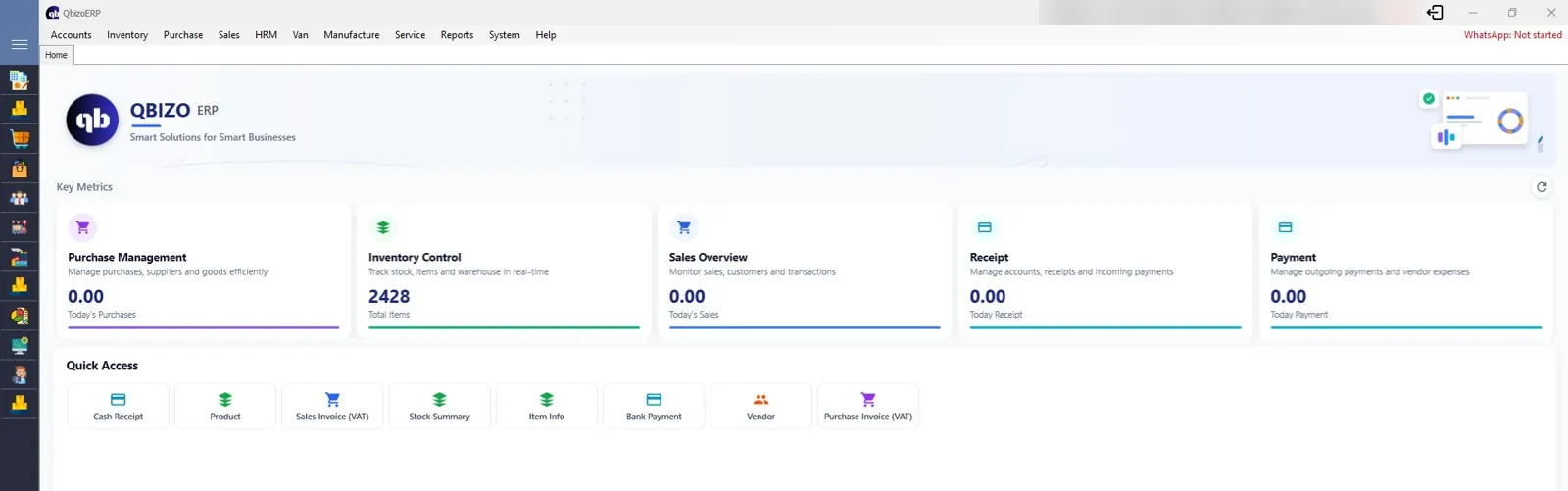Open the Help person sidebar icon

(19, 374)
